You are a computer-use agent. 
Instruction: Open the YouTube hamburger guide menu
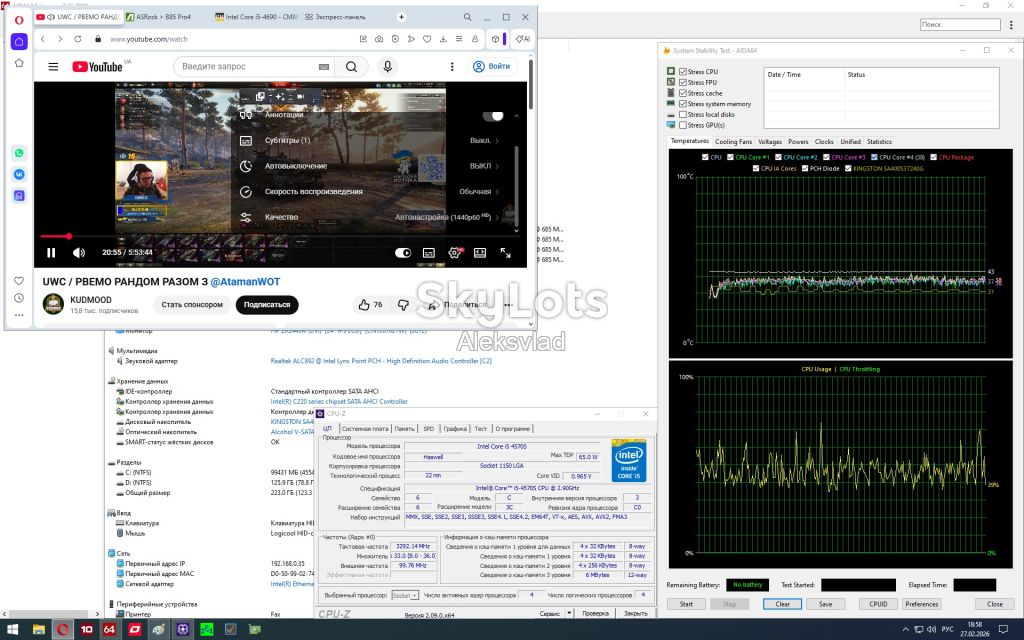click(54, 66)
